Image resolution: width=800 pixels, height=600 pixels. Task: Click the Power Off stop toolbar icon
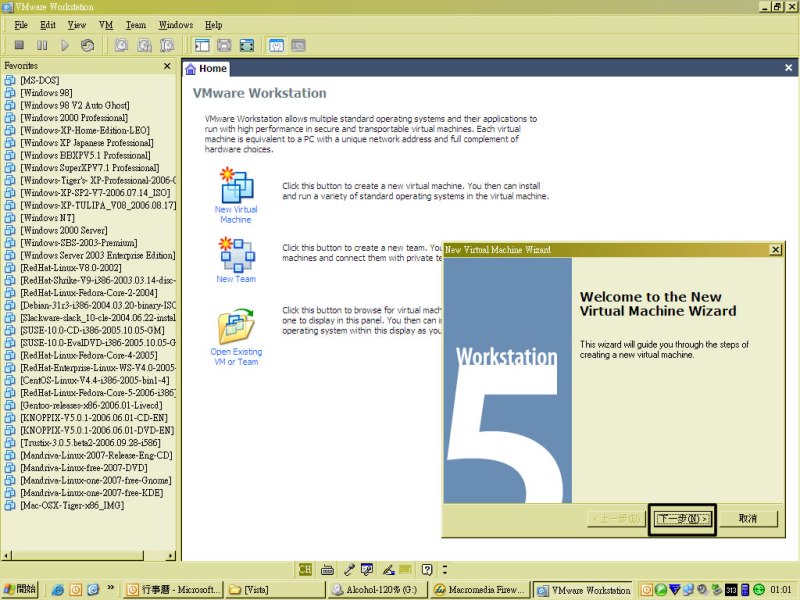tap(19, 45)
